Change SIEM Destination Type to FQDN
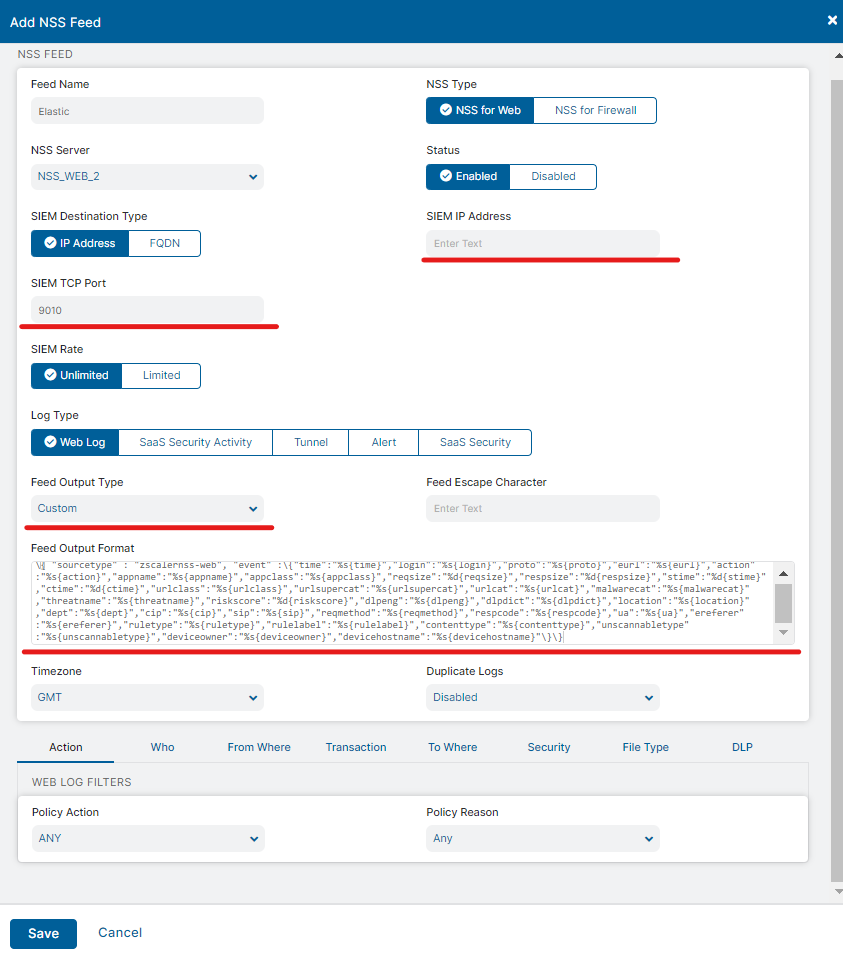The width and height of the screenshot is (843, 957). 164,243
